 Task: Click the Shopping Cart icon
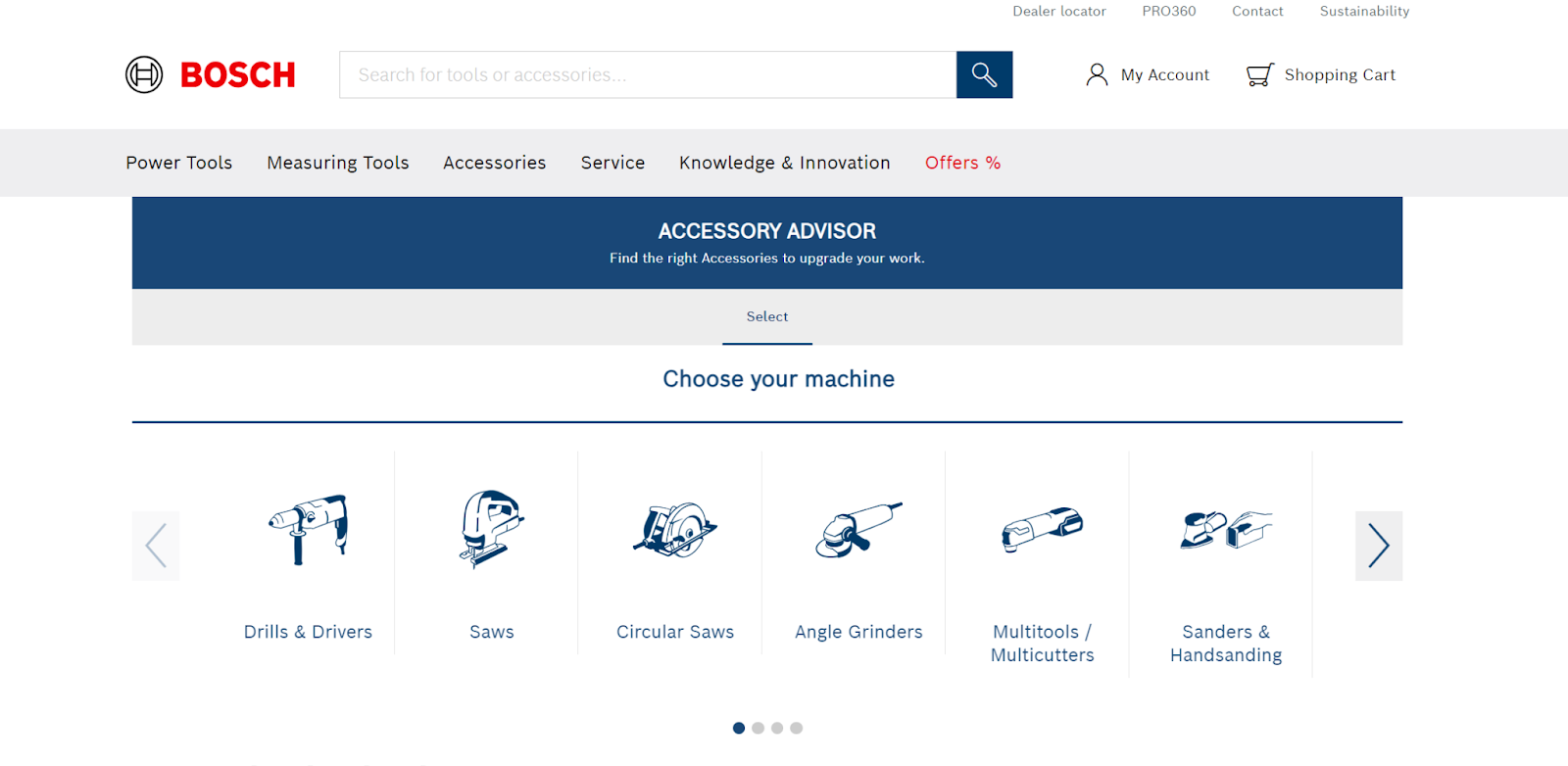click(x=1259, y=74)
